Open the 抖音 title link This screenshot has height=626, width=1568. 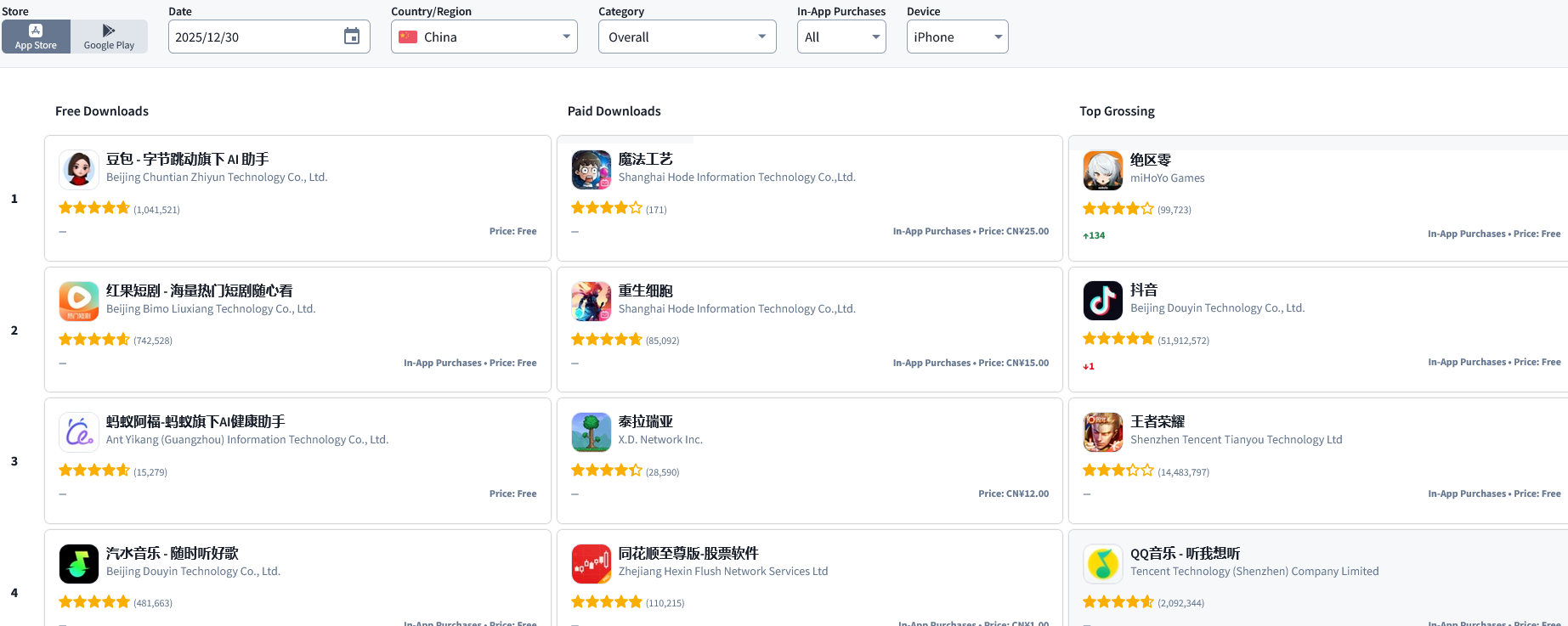click(x=1144, y=290)
